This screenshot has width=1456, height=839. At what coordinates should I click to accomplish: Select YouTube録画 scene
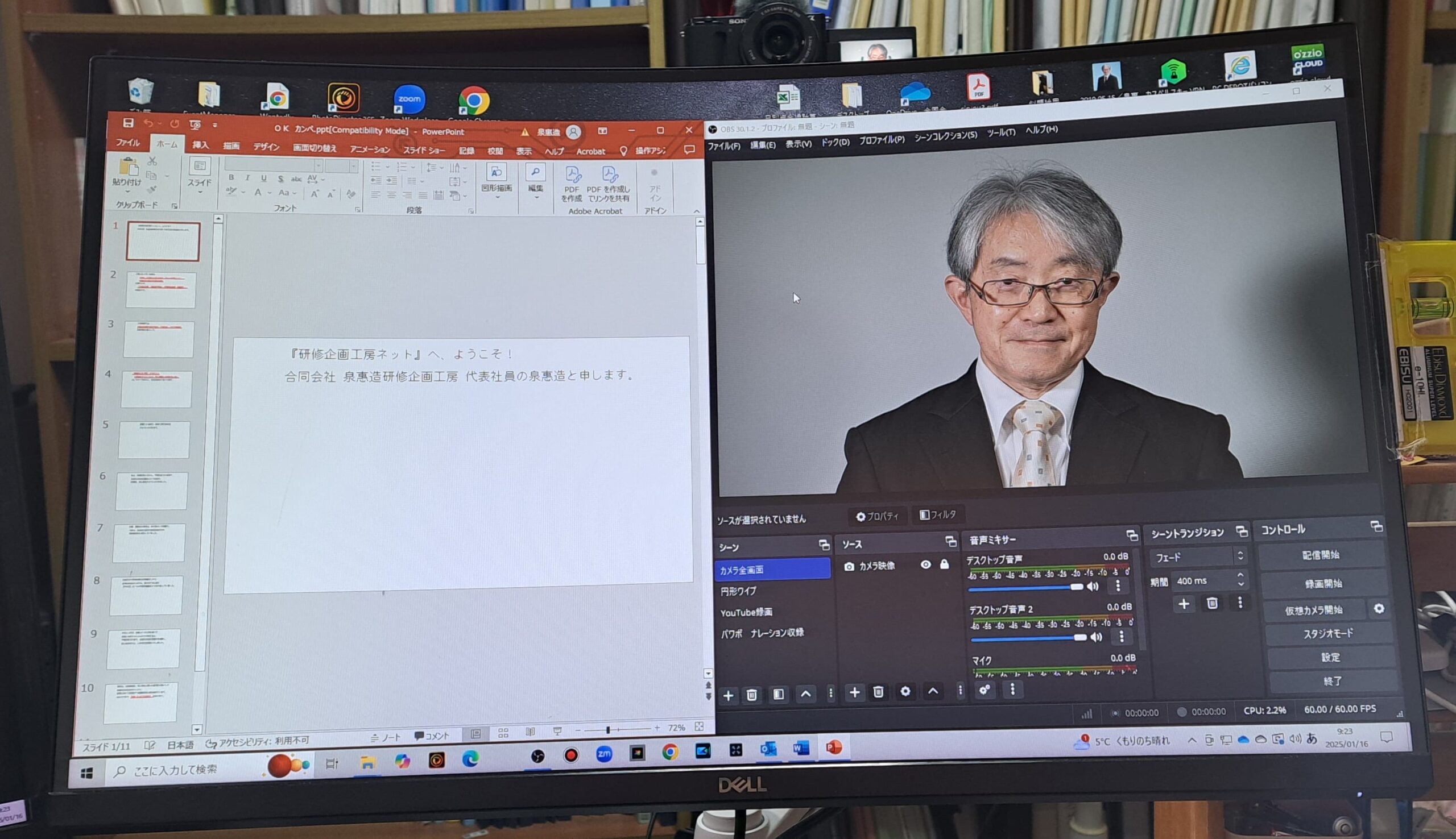[746, 612]
